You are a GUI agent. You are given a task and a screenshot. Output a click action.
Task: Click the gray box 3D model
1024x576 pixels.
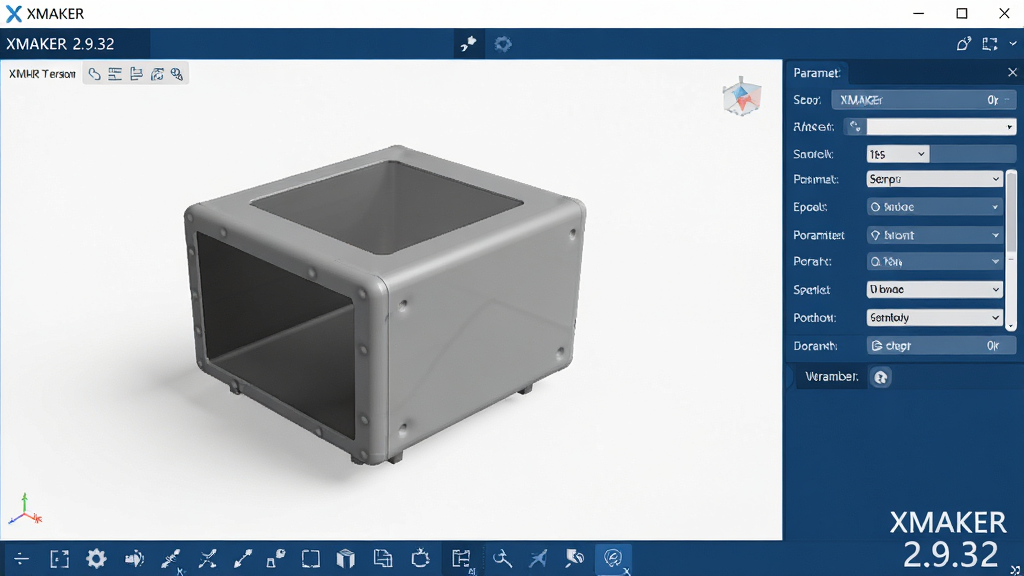385,304
